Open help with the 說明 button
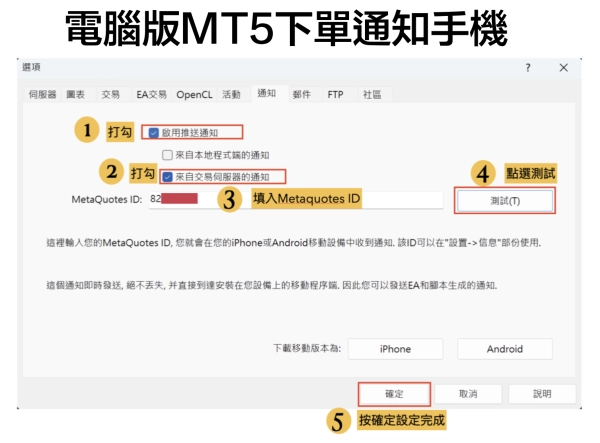Viewport: 600px width, 443px height. tap(541, 393)
